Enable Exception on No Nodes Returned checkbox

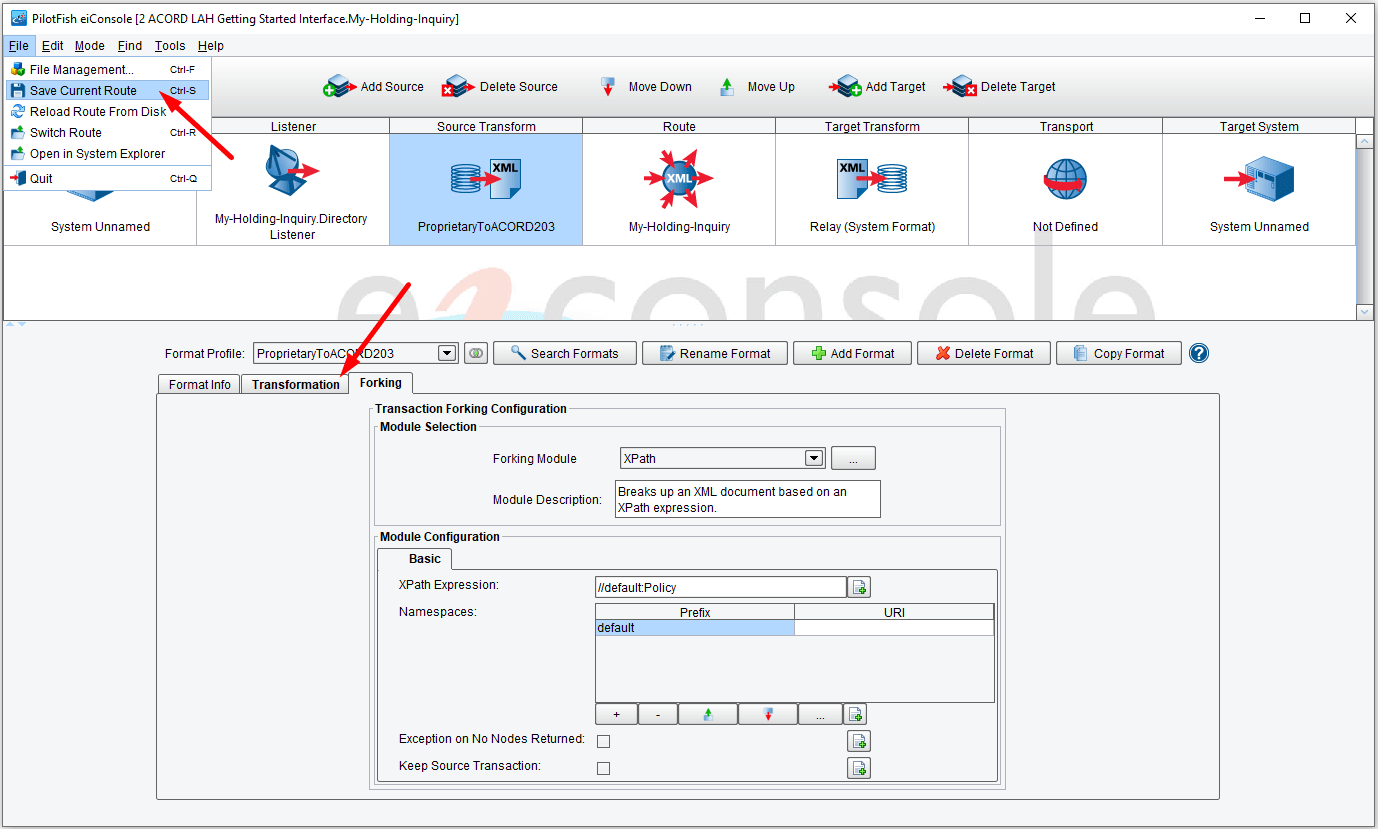click(x=603, y=741)
